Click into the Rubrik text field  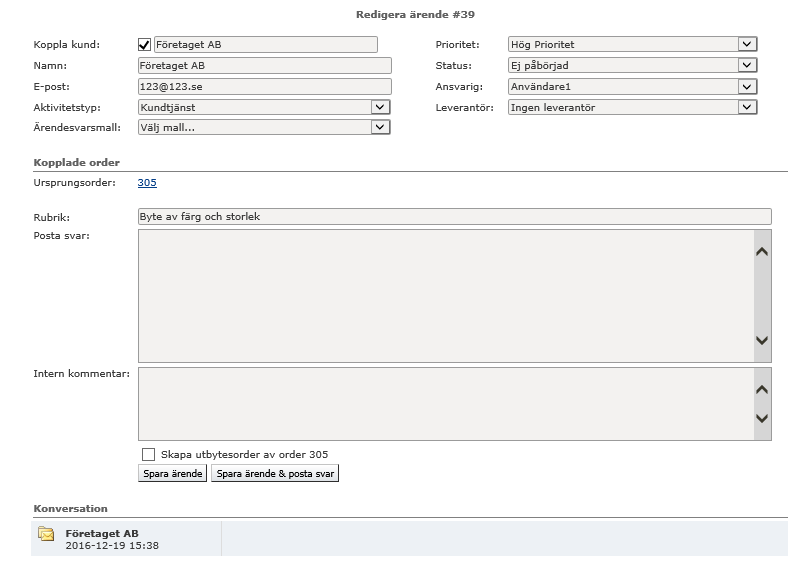[x=454, y=216]
